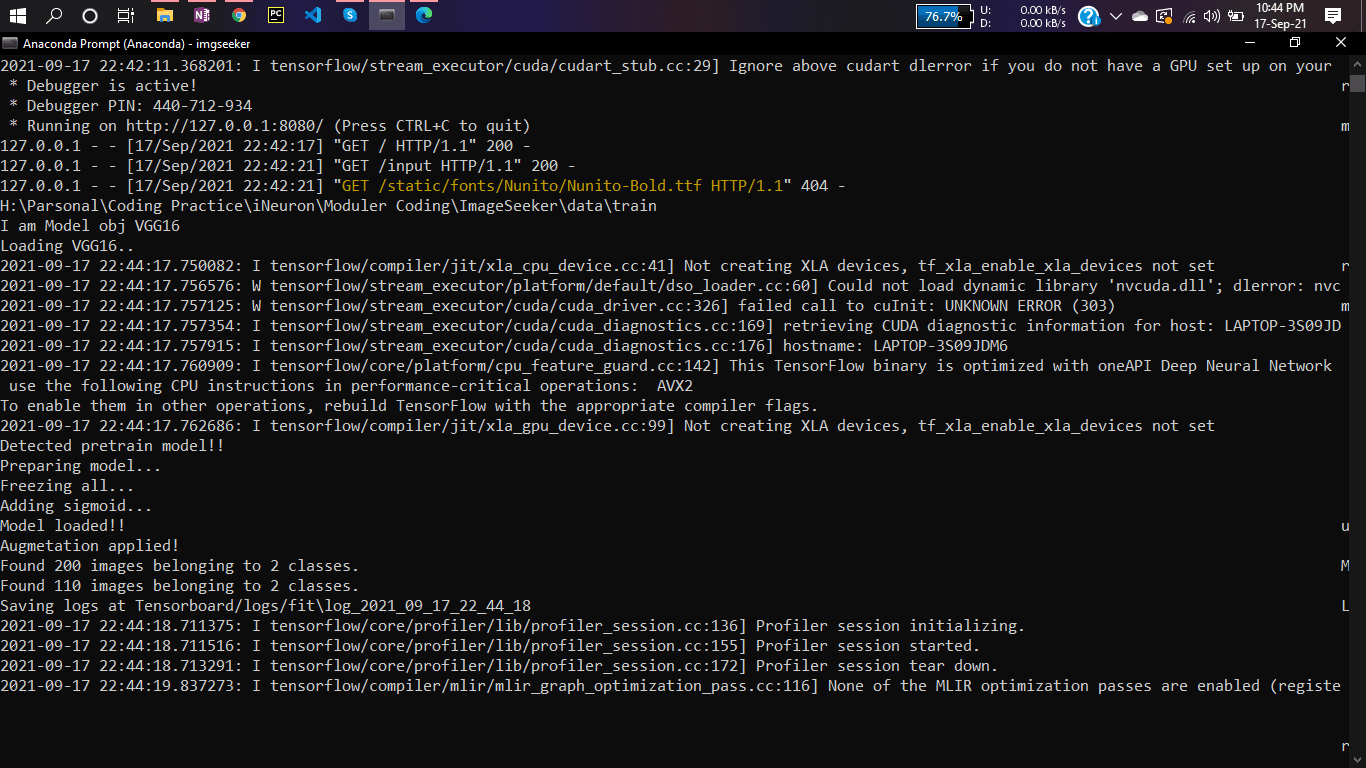Launch Cortana from the taskbar circle
Viewport: 1366px width, 768px height.
pyautogui.click(x=90, y=16)
